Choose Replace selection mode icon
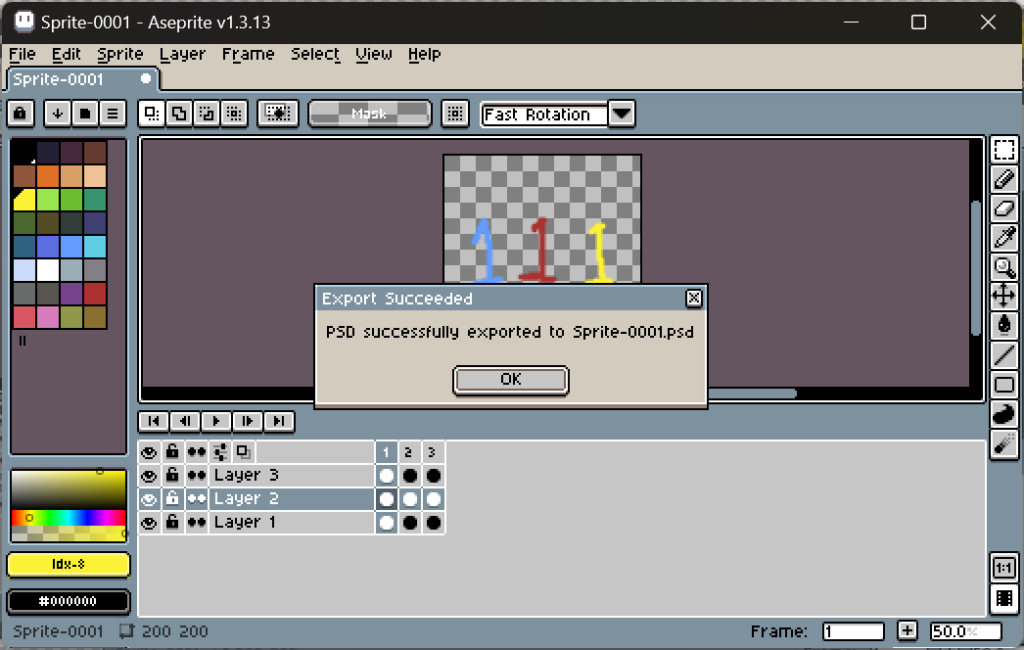 click(152, 114)
